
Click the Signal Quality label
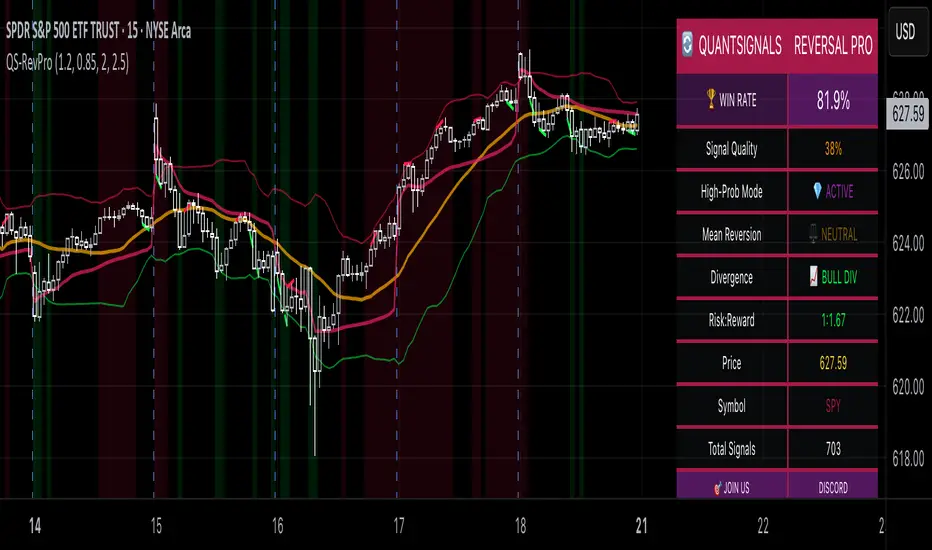[731, 149]
